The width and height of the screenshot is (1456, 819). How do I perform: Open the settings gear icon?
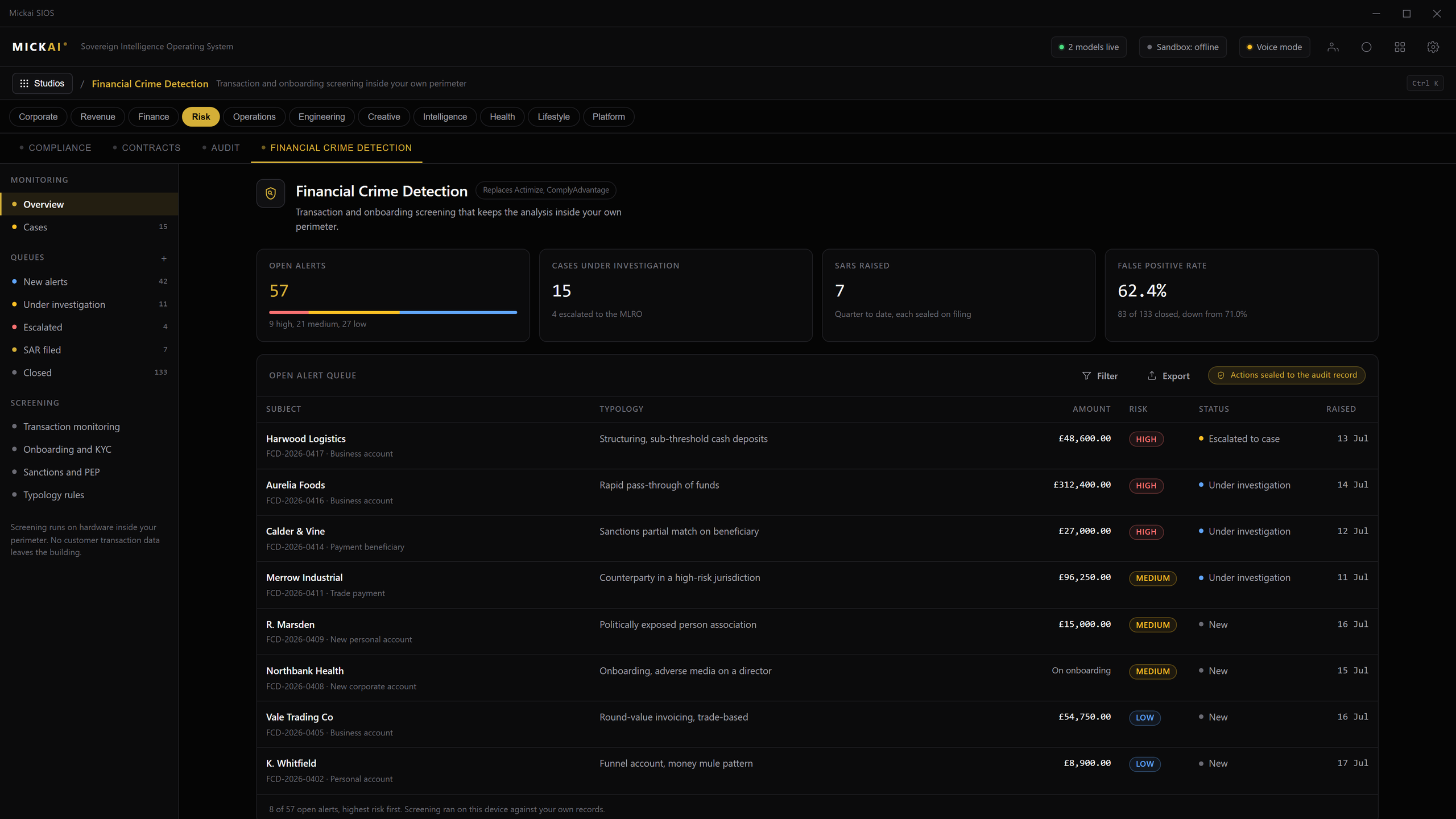pyautogui.click(x=1433, y=47)
